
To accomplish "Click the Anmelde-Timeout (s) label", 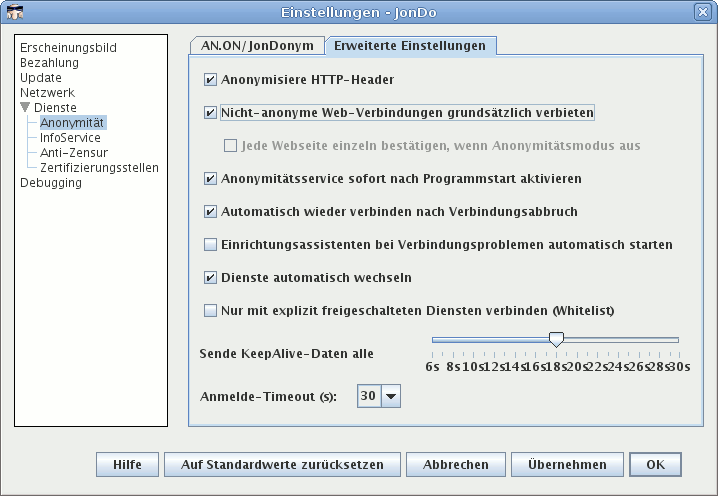I will coord(268,397).
